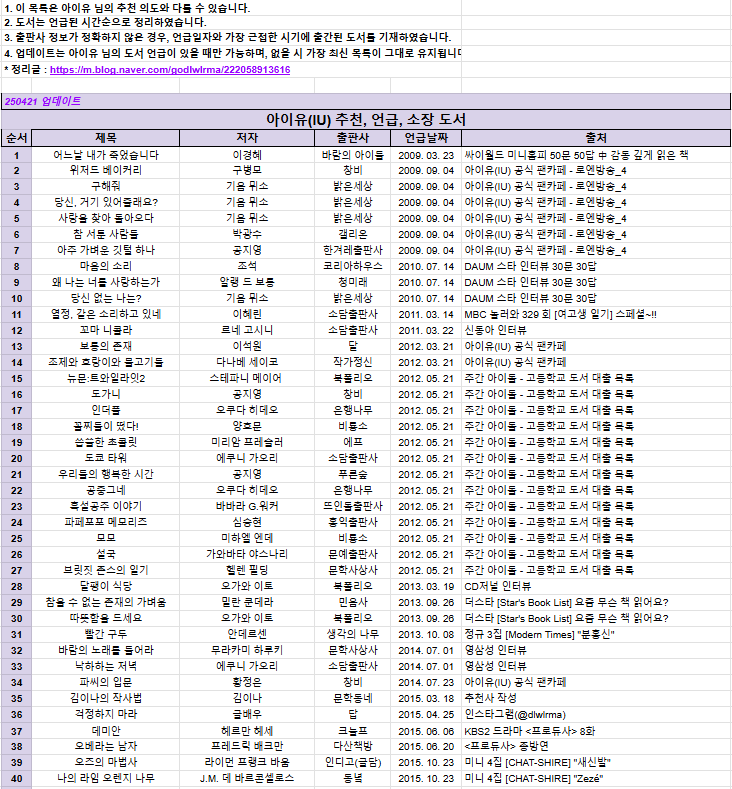The image size is (732, 789).
Task: Select the publisher cell '바람의 아이들'
Action: click(x=353, y=155)
